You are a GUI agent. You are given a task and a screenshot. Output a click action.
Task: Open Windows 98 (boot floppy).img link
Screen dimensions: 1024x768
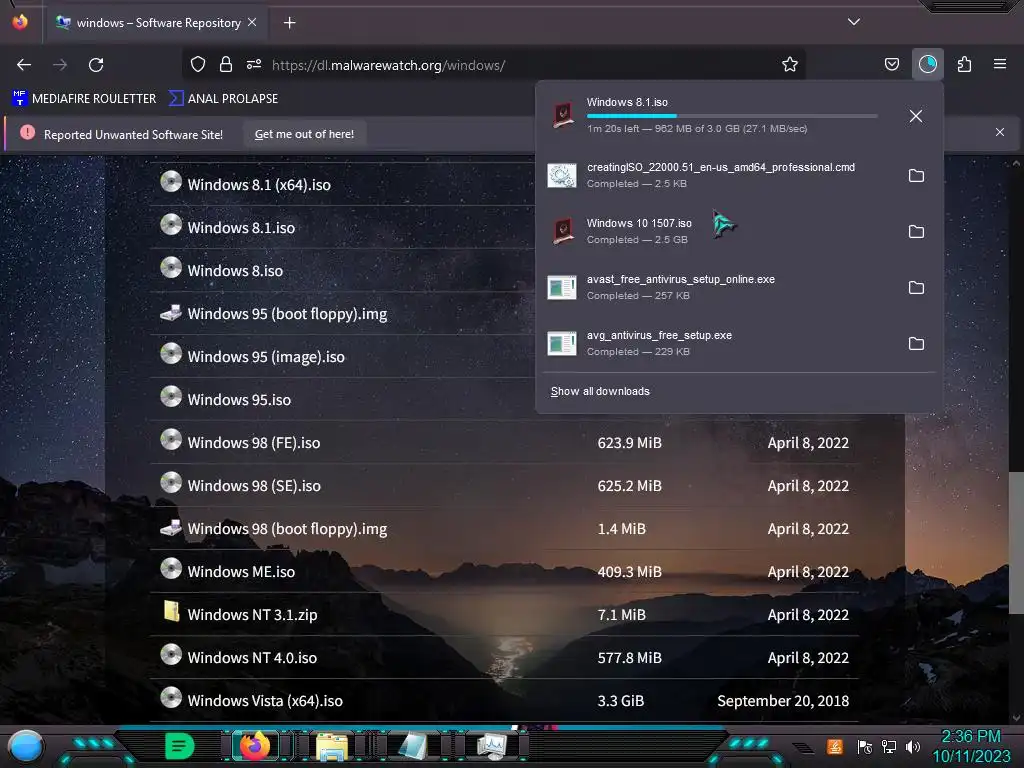click(287, 529)
